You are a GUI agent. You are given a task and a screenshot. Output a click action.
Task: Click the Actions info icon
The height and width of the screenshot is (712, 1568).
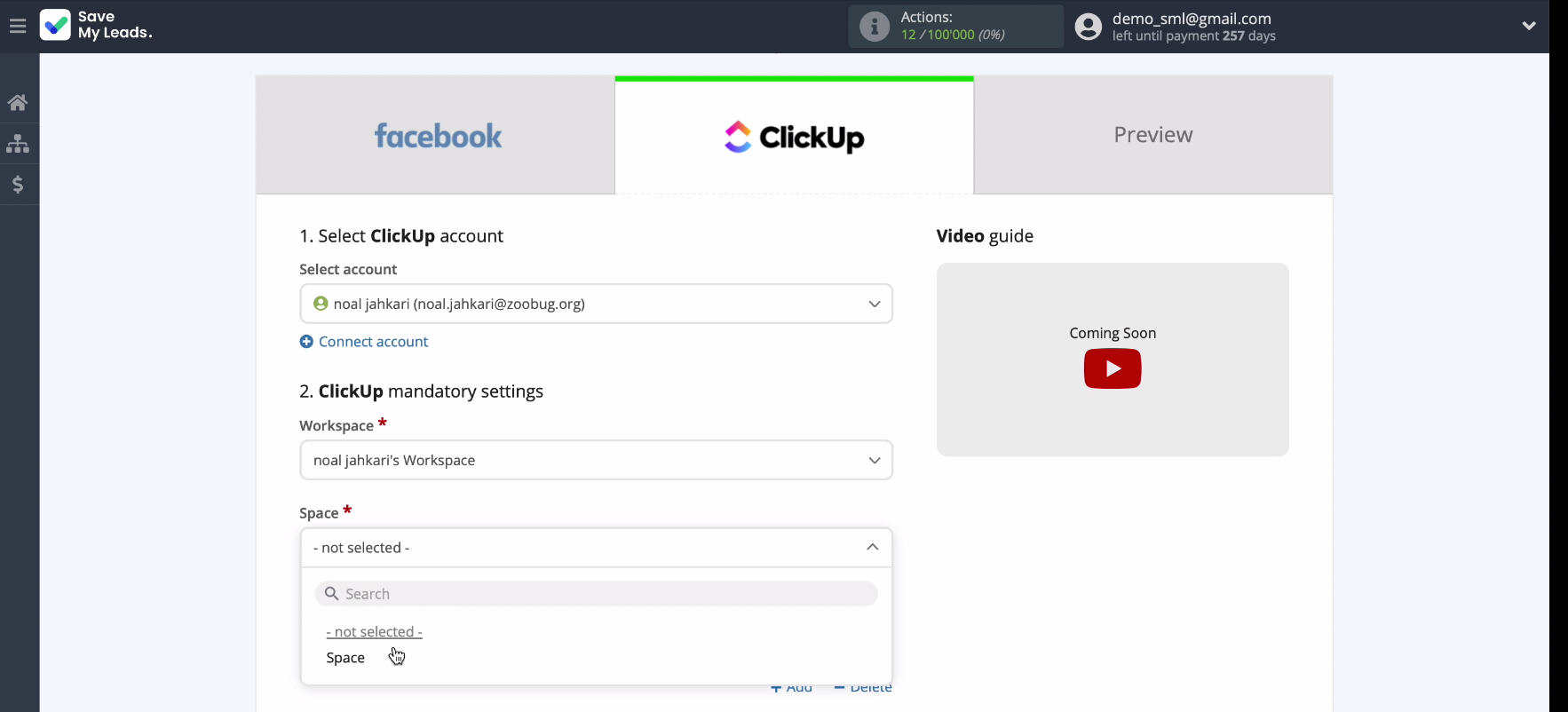point(874,27)
